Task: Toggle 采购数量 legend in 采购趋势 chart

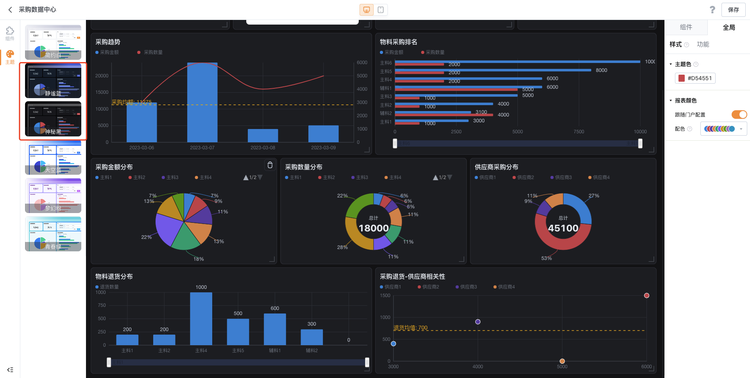Action: pyautogui.click(x=150, y=52)
